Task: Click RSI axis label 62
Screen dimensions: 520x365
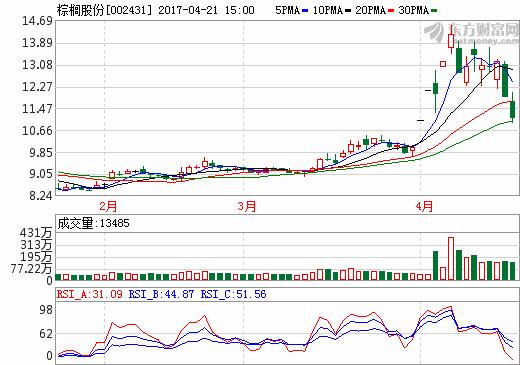Action: pos(46,334)
